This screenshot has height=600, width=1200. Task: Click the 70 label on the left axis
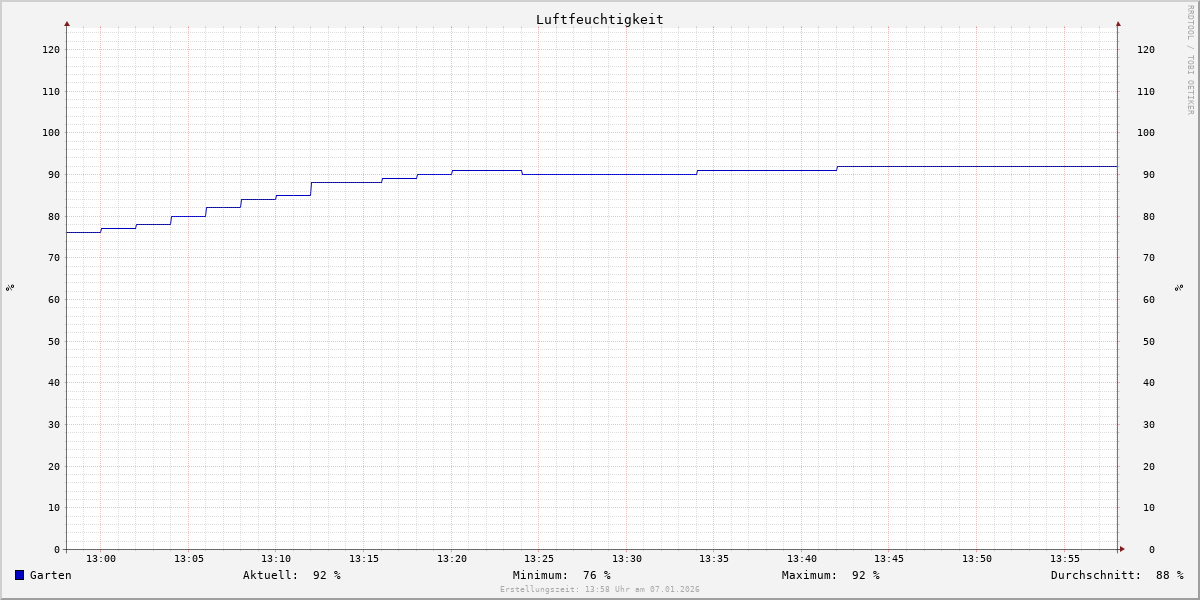pos(54,258)
